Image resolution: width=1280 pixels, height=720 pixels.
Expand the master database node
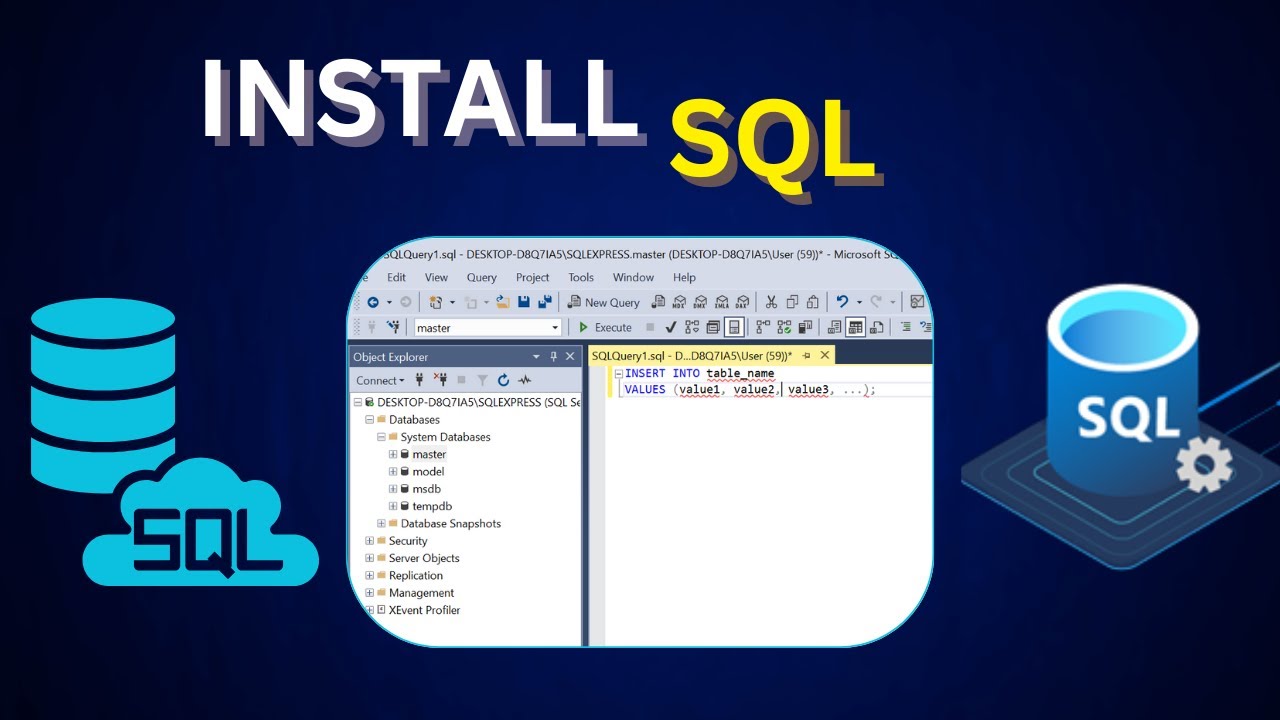393,454
